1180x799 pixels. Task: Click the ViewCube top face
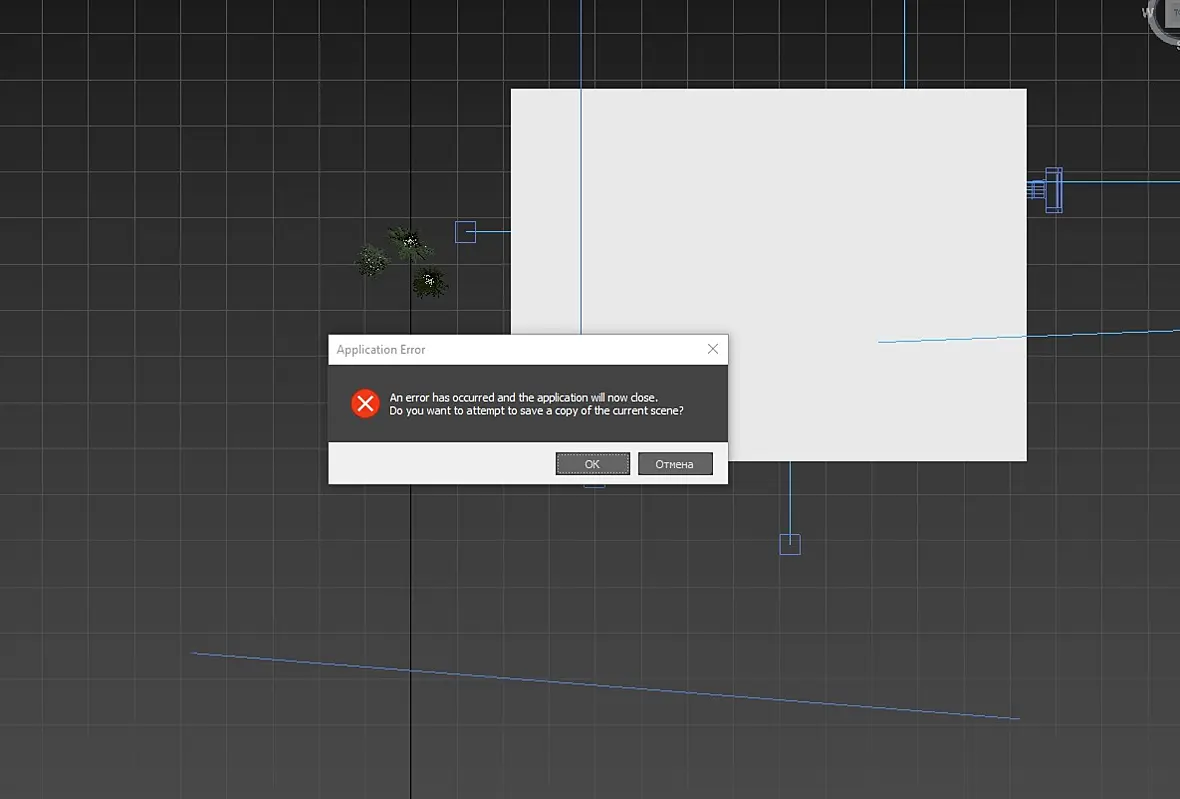click(1172, 14)
